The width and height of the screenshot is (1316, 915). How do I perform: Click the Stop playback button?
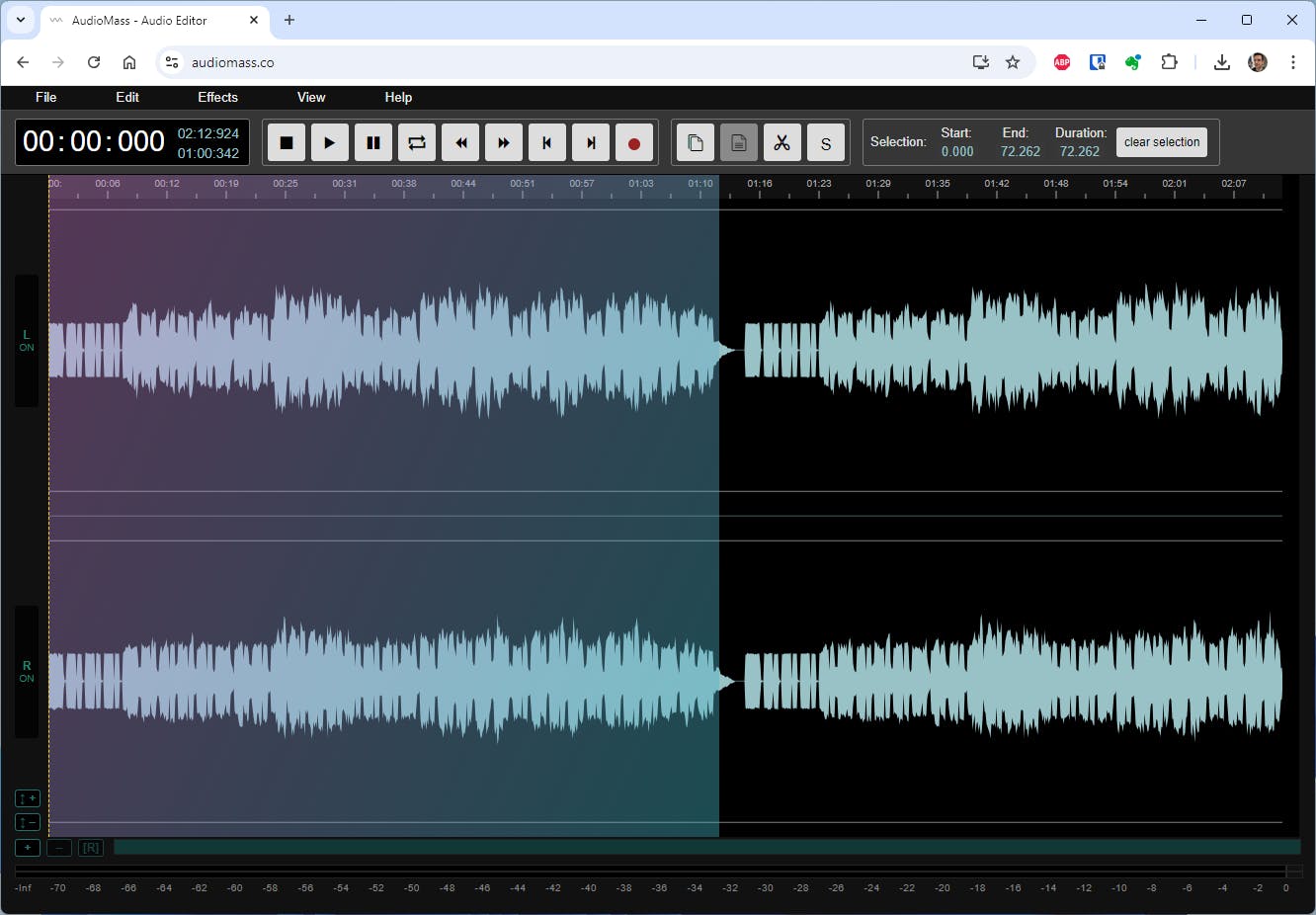point(287,143)
